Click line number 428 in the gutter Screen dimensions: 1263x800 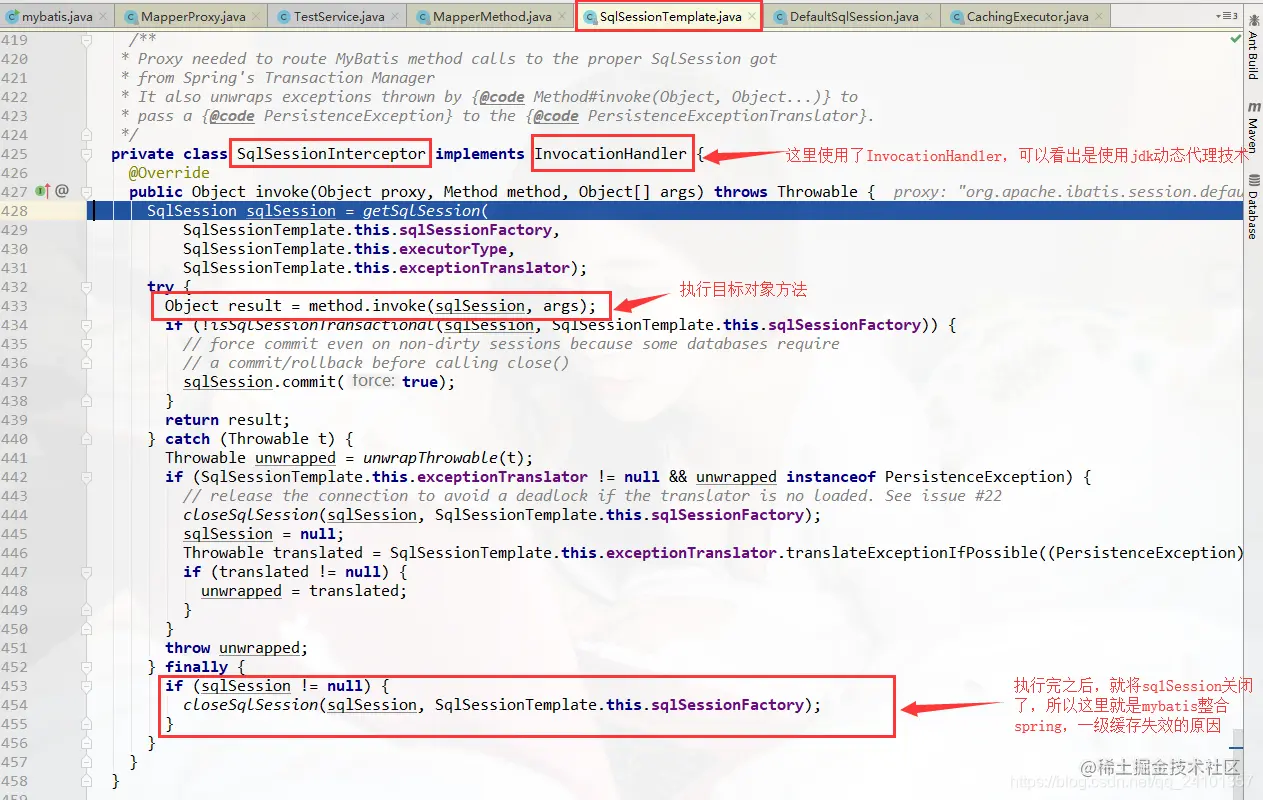[x=15, y=211]
